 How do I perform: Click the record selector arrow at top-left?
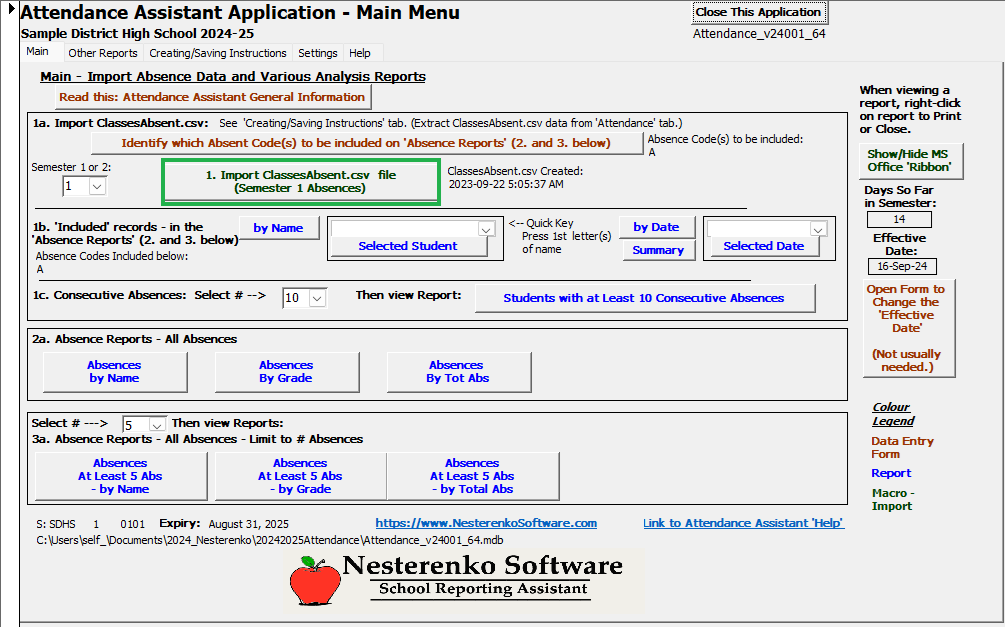point(11,9)
